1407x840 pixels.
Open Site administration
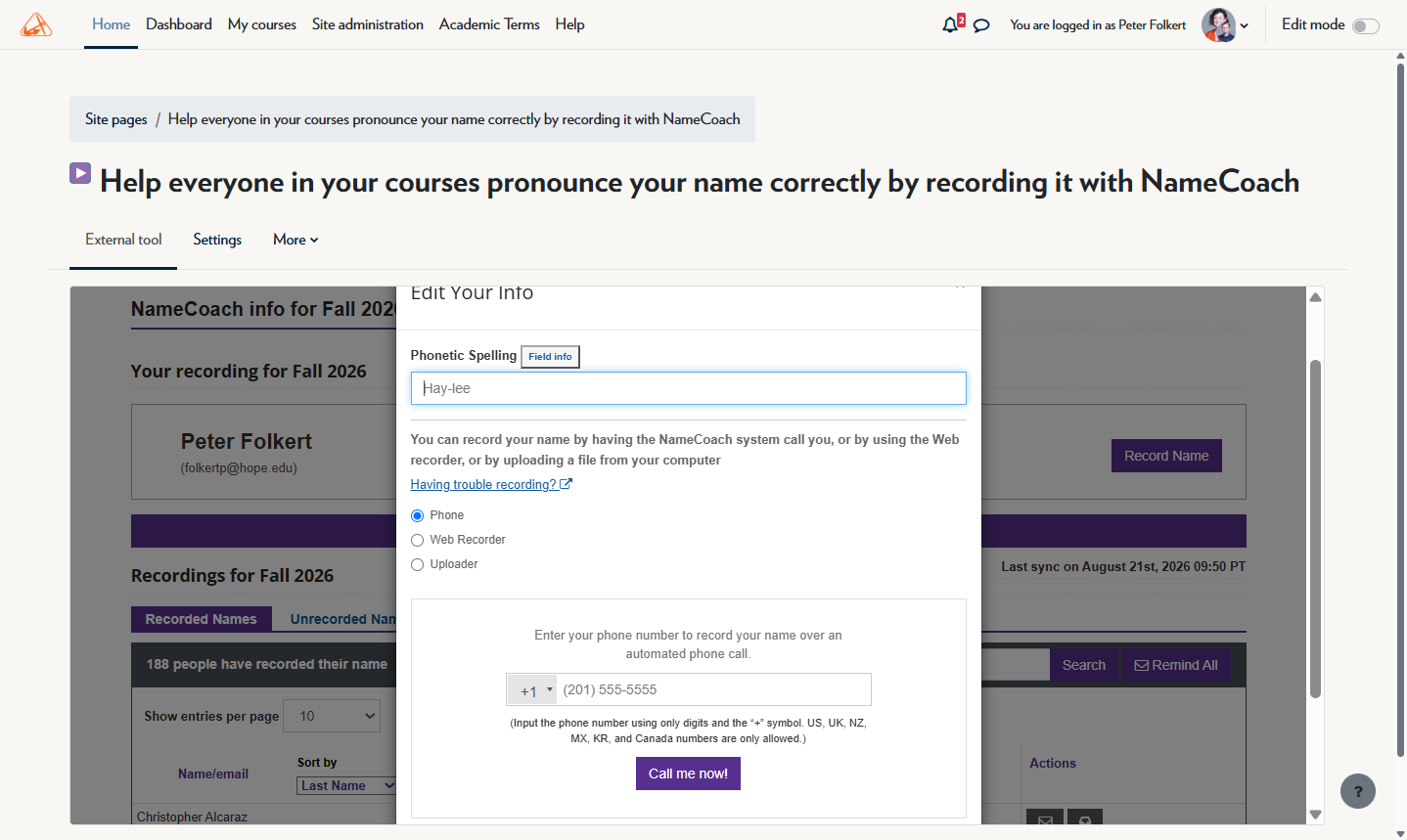tap(368, 24)
